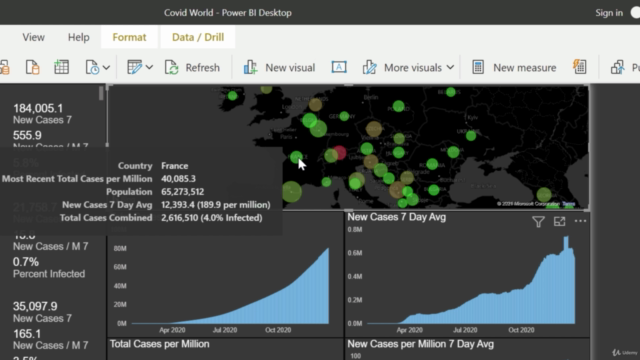Click the New Cases 7 Day Avg title

(x=396, y=217)
